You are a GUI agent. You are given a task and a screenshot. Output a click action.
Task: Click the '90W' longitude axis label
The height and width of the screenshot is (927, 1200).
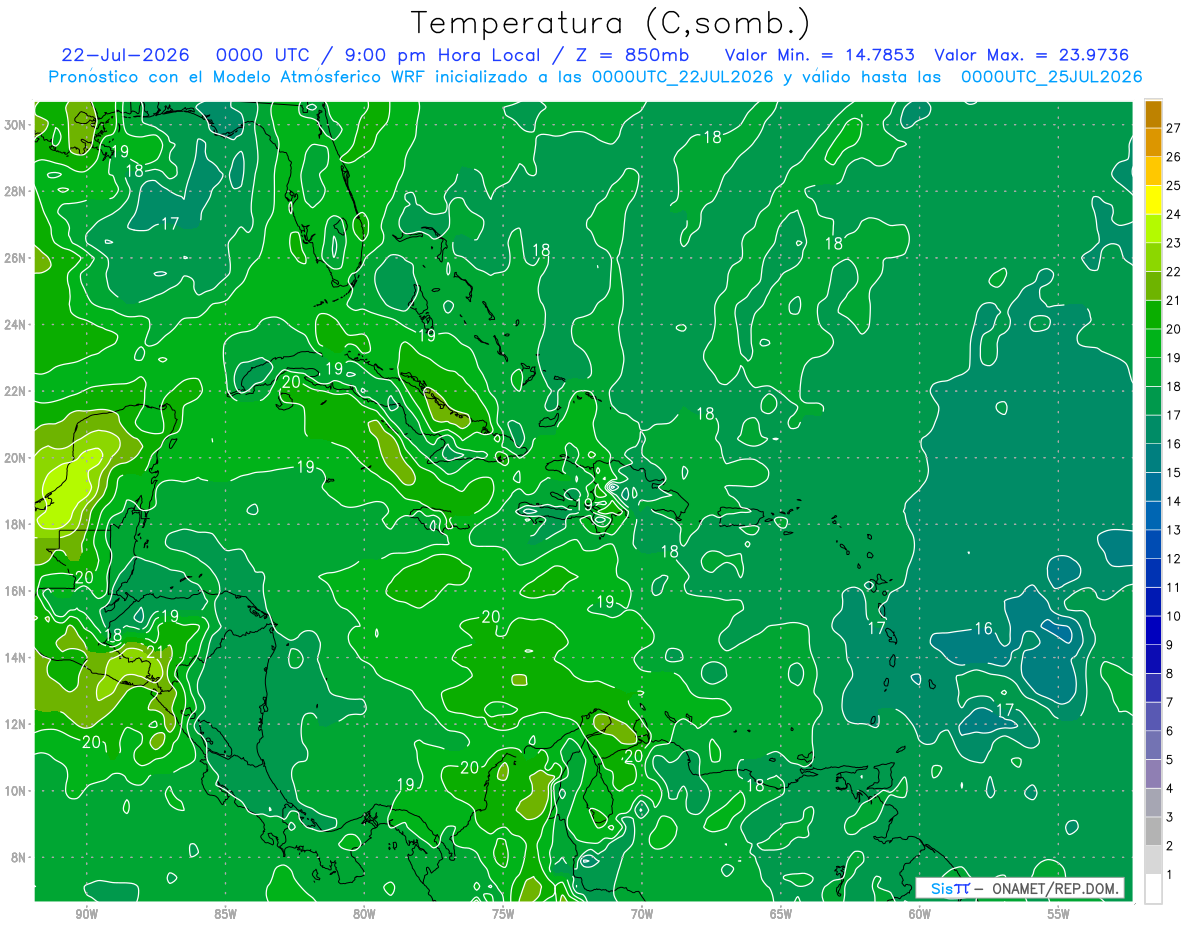coord(86,914)
